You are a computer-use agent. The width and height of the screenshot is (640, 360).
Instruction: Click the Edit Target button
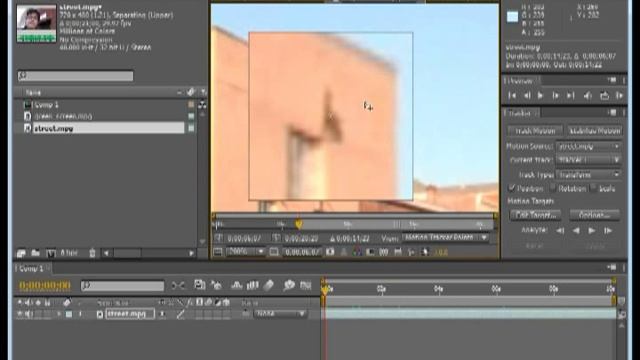[536, 215]
